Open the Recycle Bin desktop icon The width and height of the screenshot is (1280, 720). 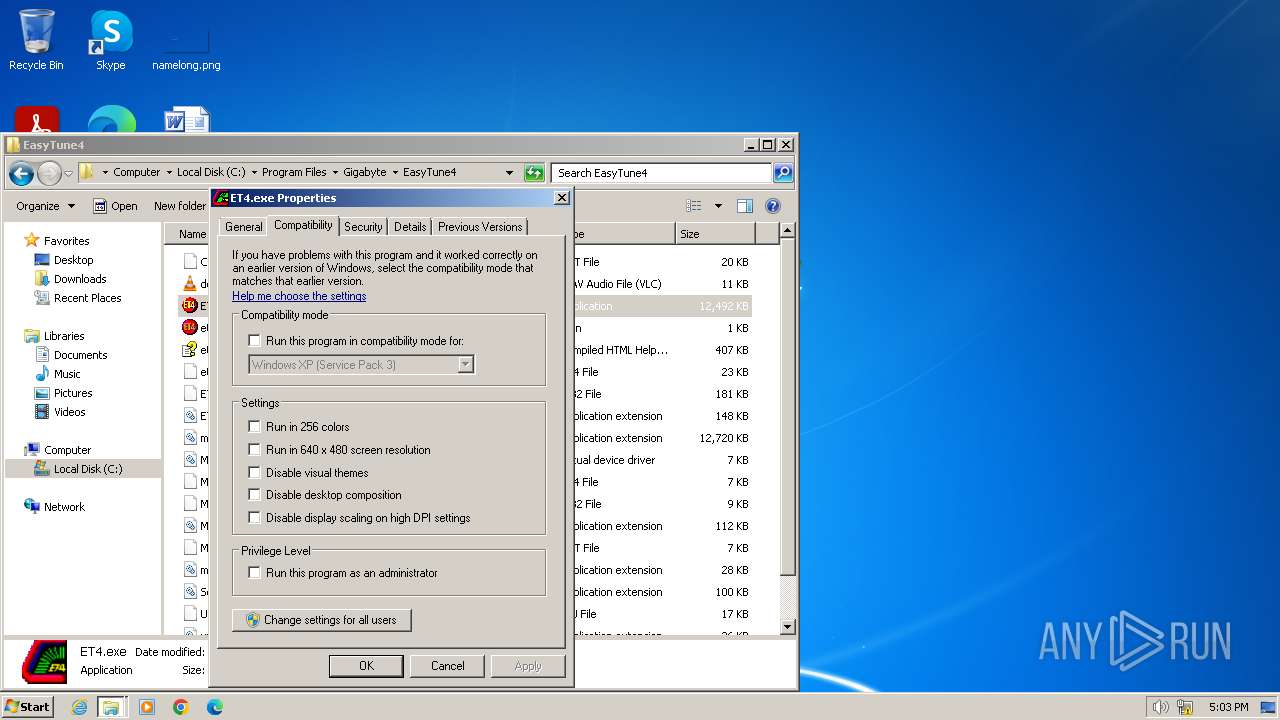(36, 40)
